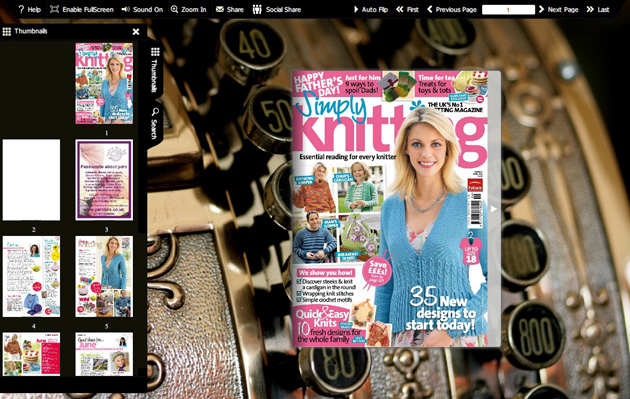Viewport: 630px width, 399px height.
Task: Click the Previous Page chevron icon
Action: tap(430, 9)
